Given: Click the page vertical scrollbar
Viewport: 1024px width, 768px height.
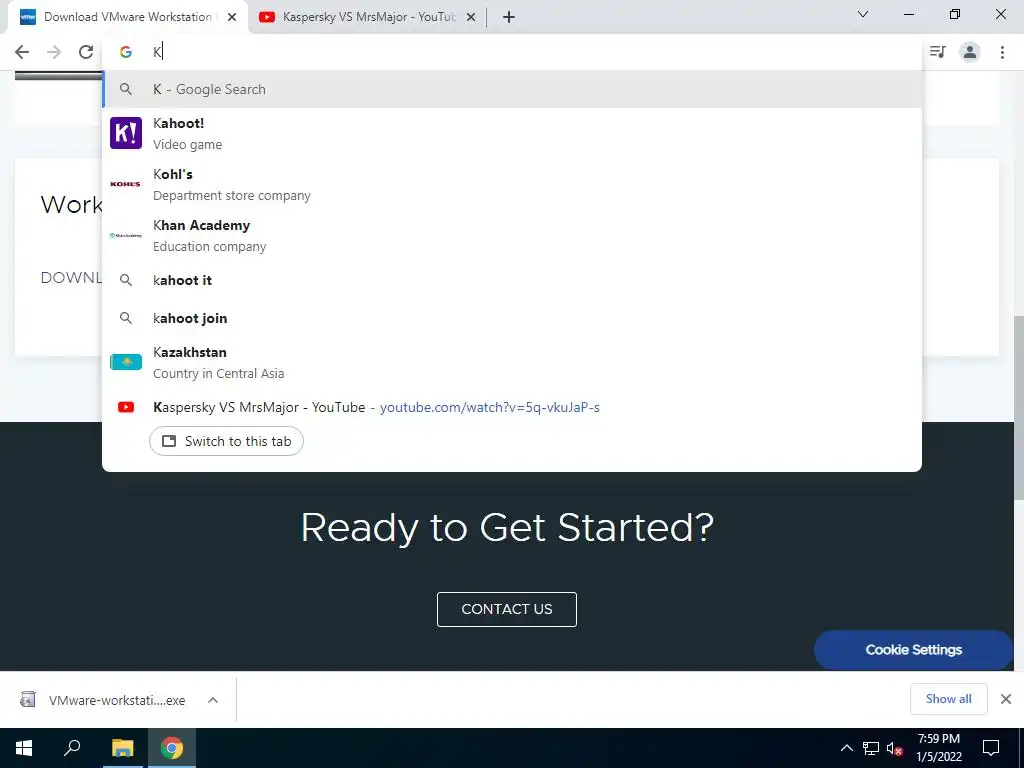Looking at the screenshot, I should (1019, 408).
